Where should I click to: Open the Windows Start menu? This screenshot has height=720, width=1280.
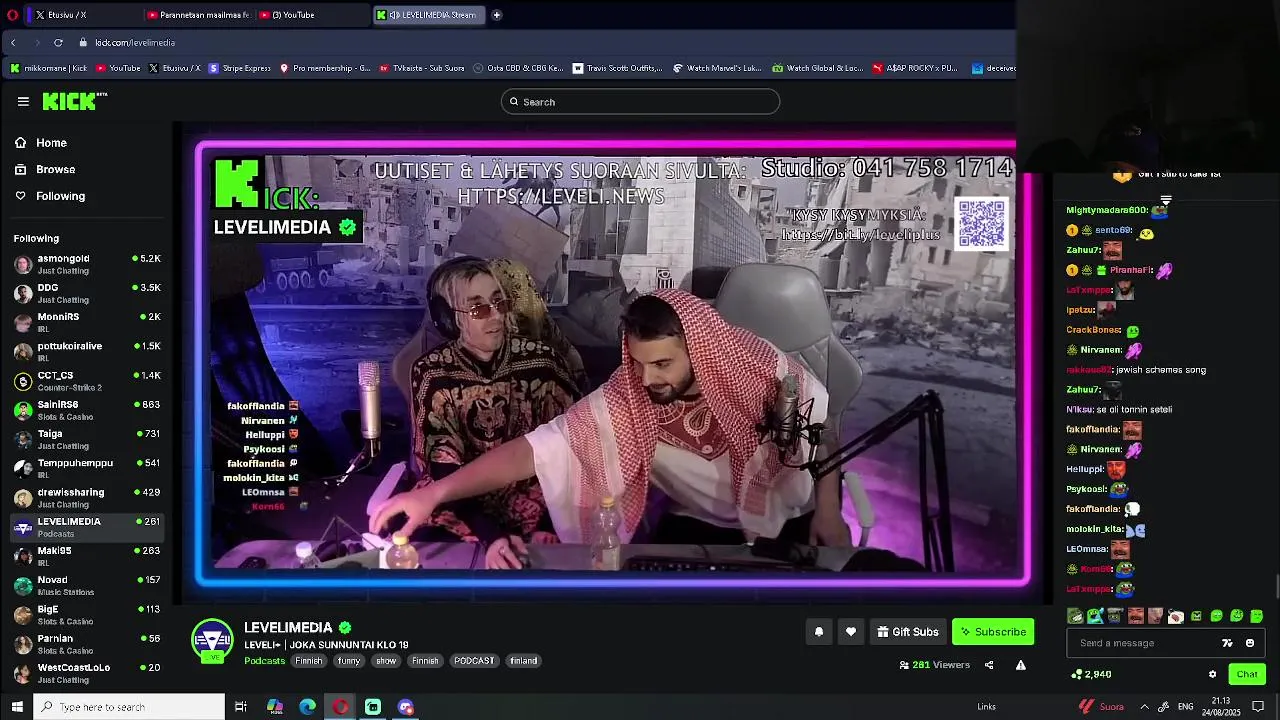(17, 707)
